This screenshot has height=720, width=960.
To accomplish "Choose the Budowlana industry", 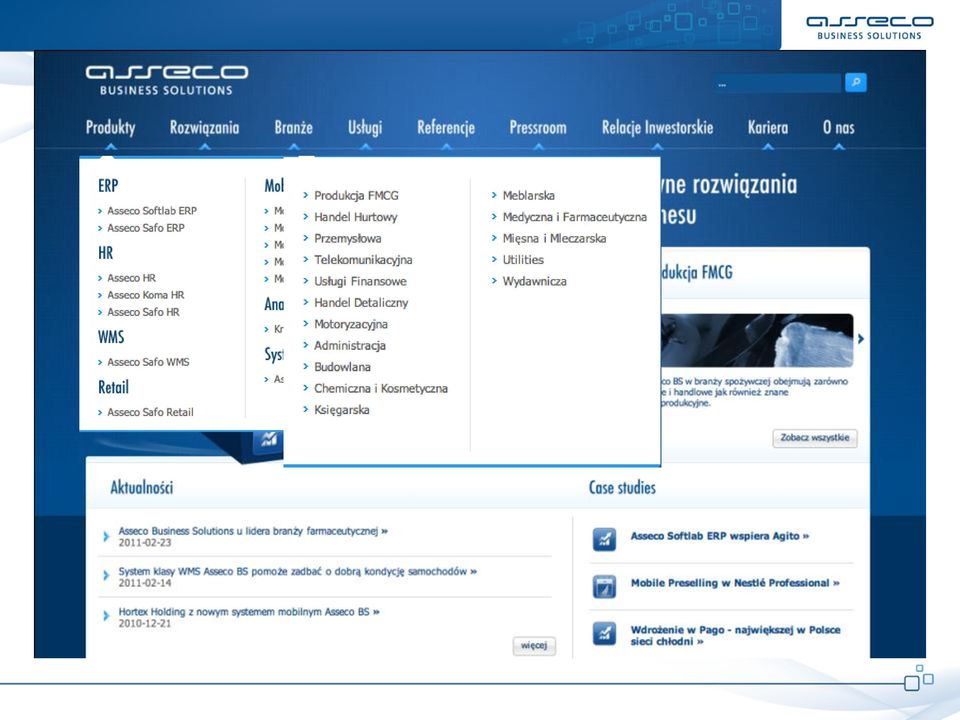I will 342,367.
